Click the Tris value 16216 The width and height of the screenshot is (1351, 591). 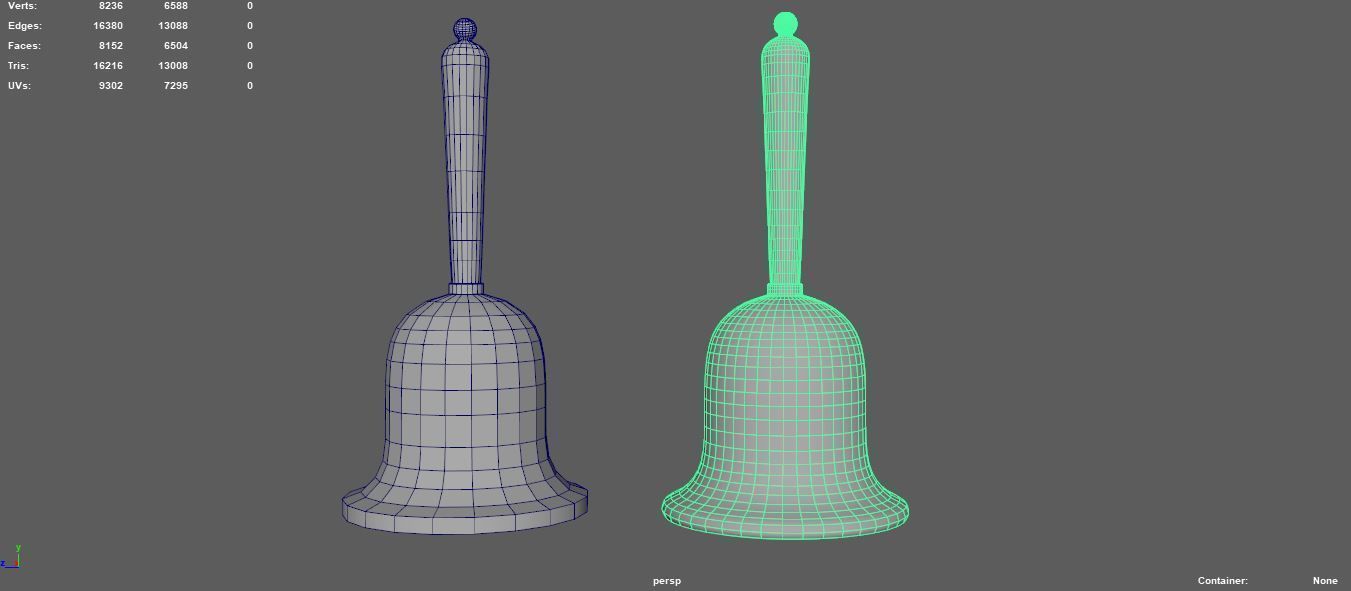[108, 66]
